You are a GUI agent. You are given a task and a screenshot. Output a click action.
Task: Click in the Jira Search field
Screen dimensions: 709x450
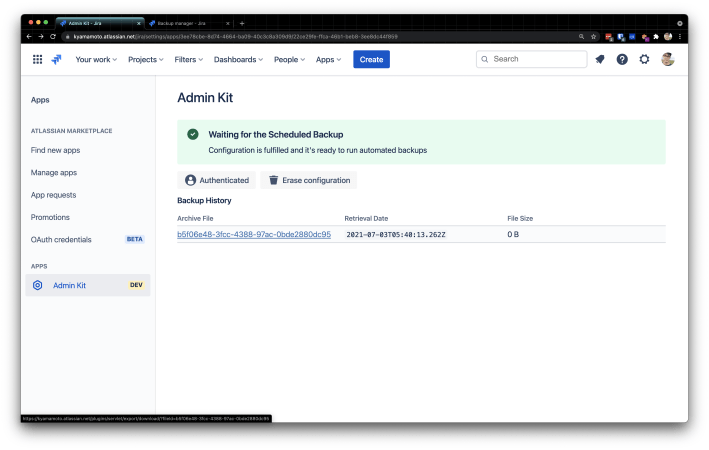[532, 59]
